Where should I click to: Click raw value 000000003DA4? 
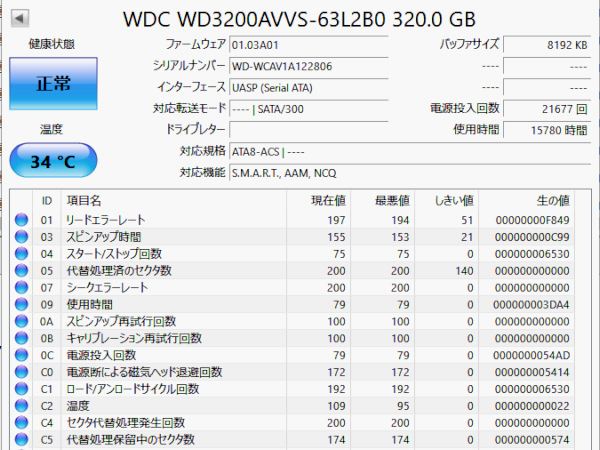point(531,305)
